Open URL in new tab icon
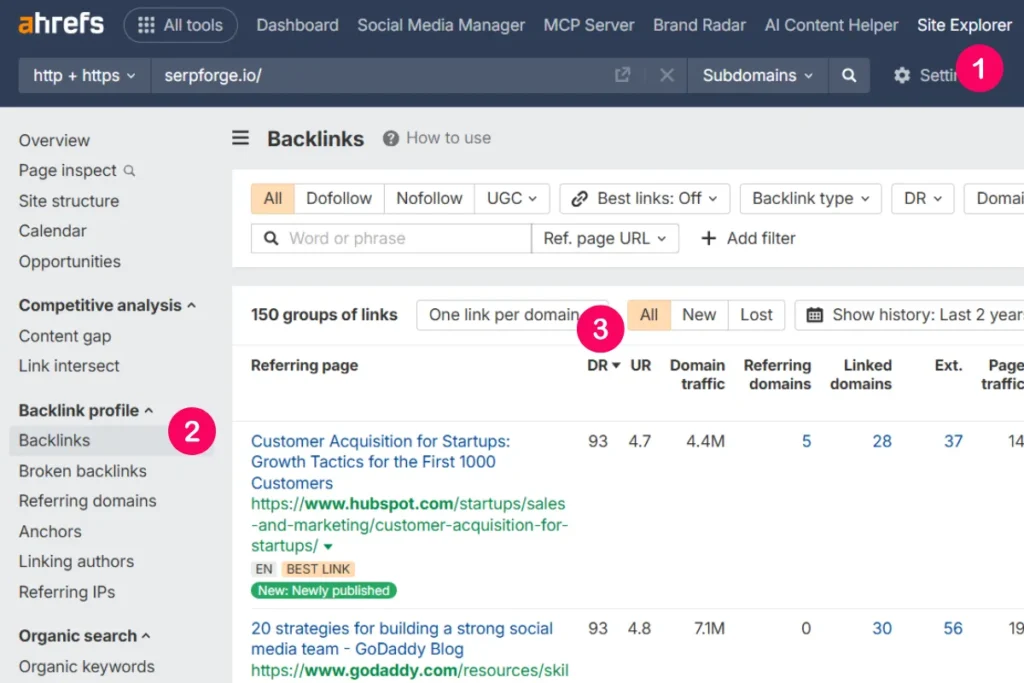The width and height of the screenshot is (1024, 683). coord(622,75)
